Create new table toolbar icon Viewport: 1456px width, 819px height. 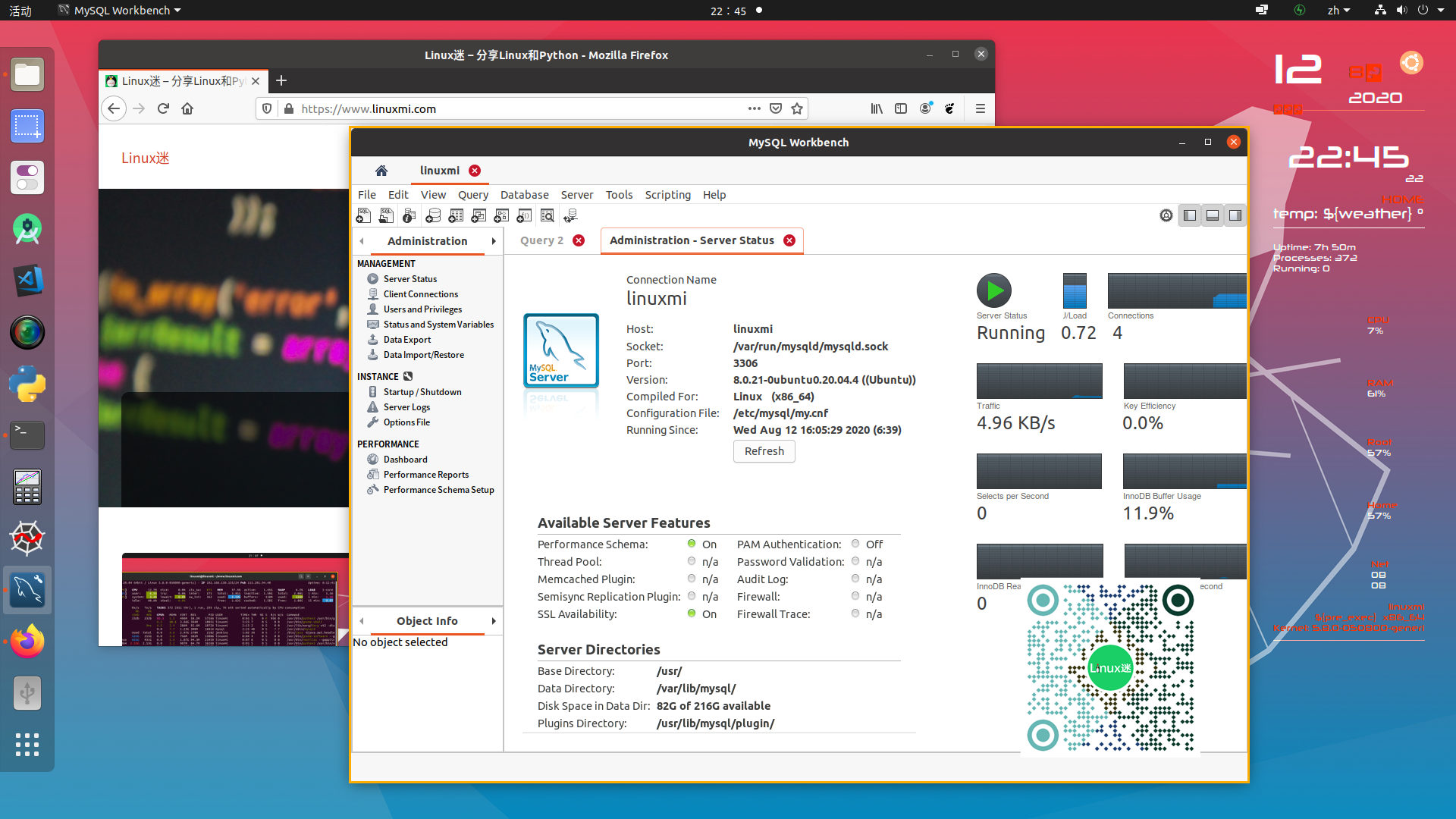point(456,216)
